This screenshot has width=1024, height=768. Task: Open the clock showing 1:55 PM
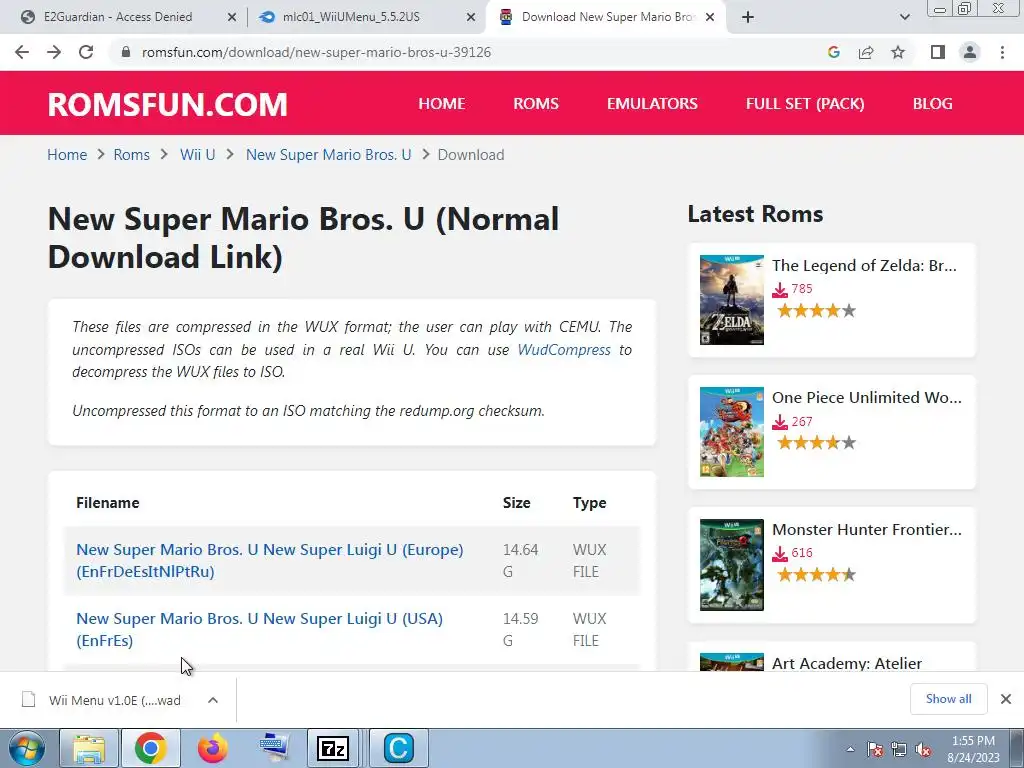point(973,749)
